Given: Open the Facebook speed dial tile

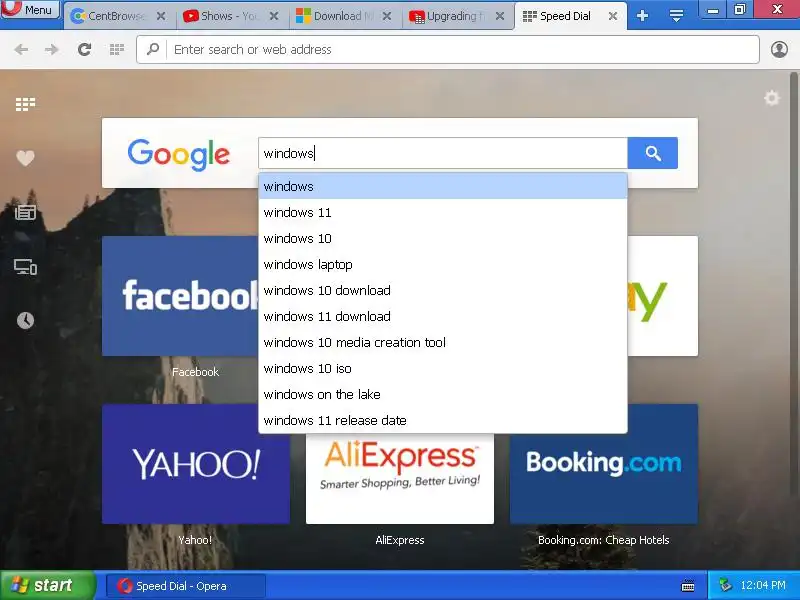Looking at the screenshot, I should tap(180, 296).
